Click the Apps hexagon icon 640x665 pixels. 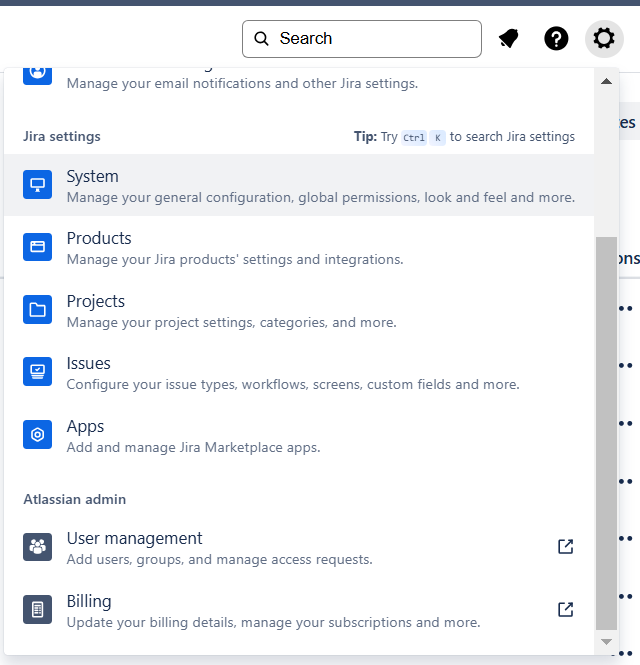(x=37, y=434)
